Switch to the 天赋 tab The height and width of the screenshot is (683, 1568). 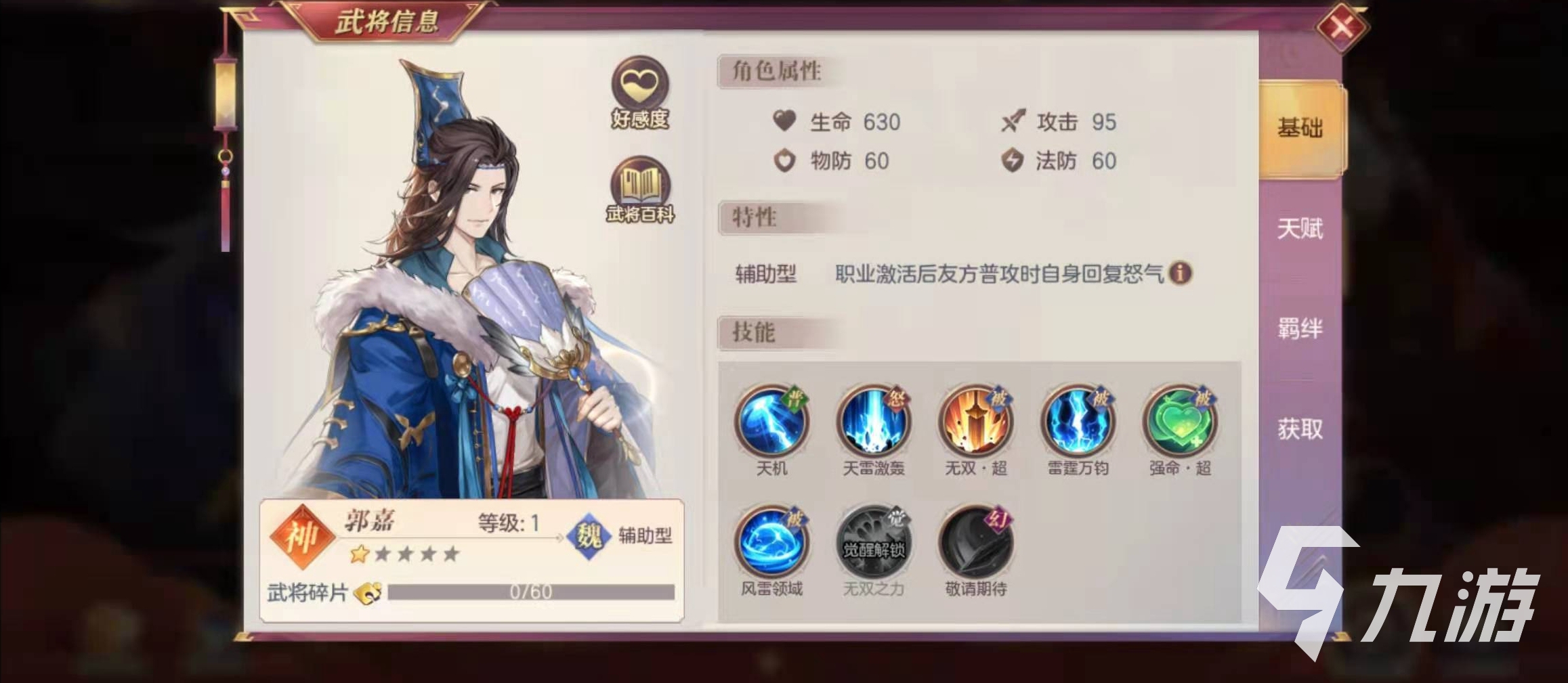pos(1300,229)
